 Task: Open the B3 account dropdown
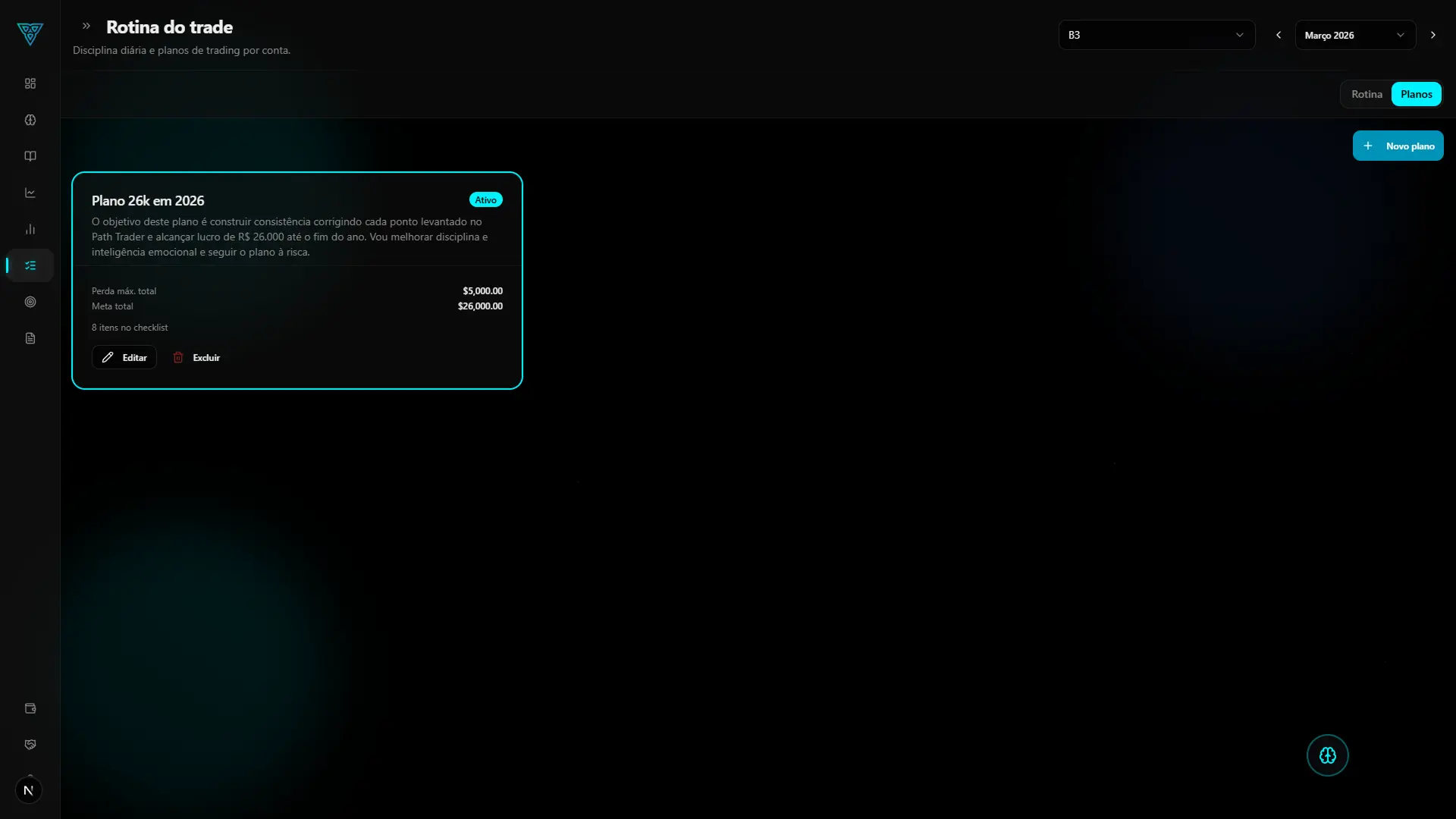[x=1156, y=34]
